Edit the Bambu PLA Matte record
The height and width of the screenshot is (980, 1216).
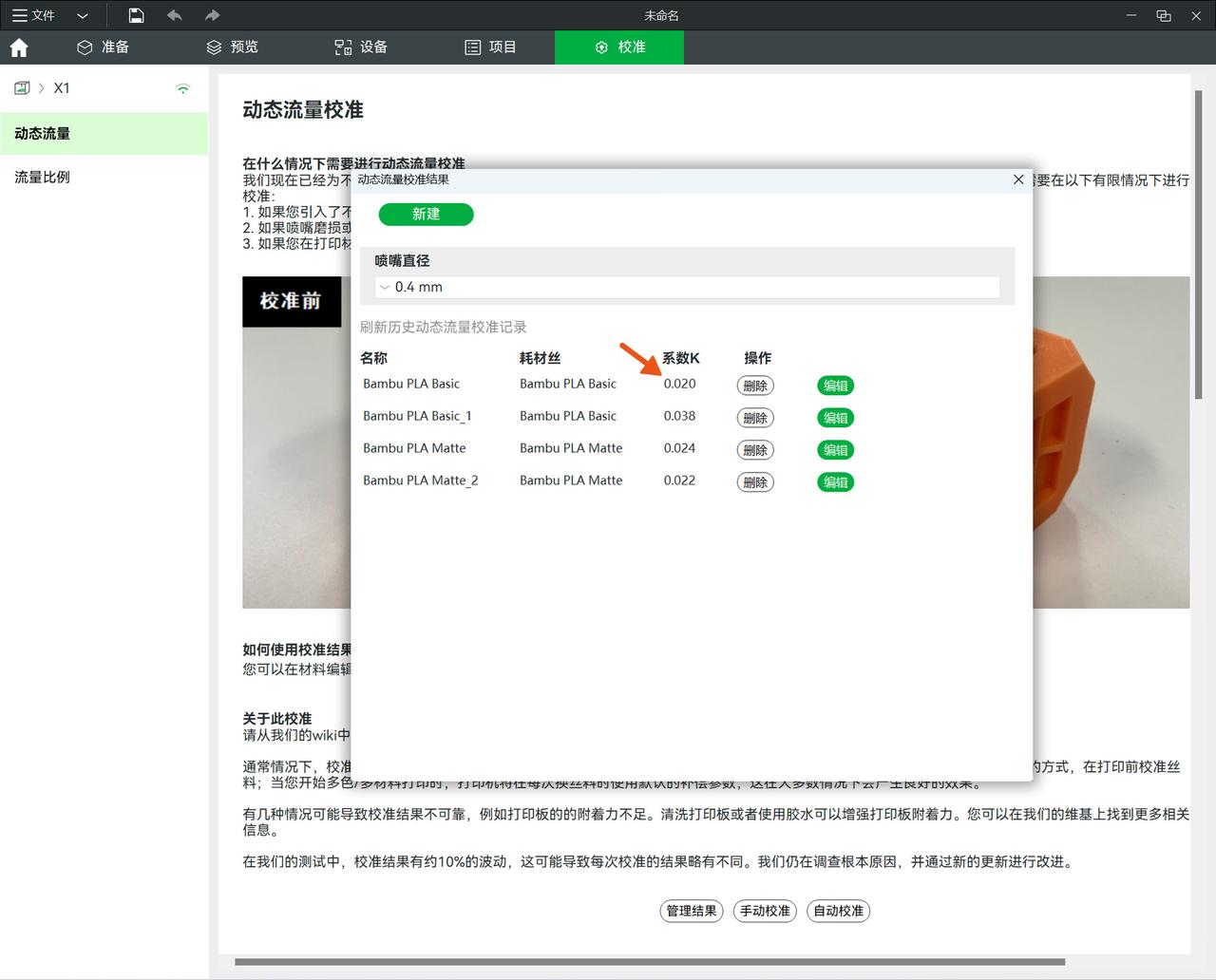coord(836,450)
